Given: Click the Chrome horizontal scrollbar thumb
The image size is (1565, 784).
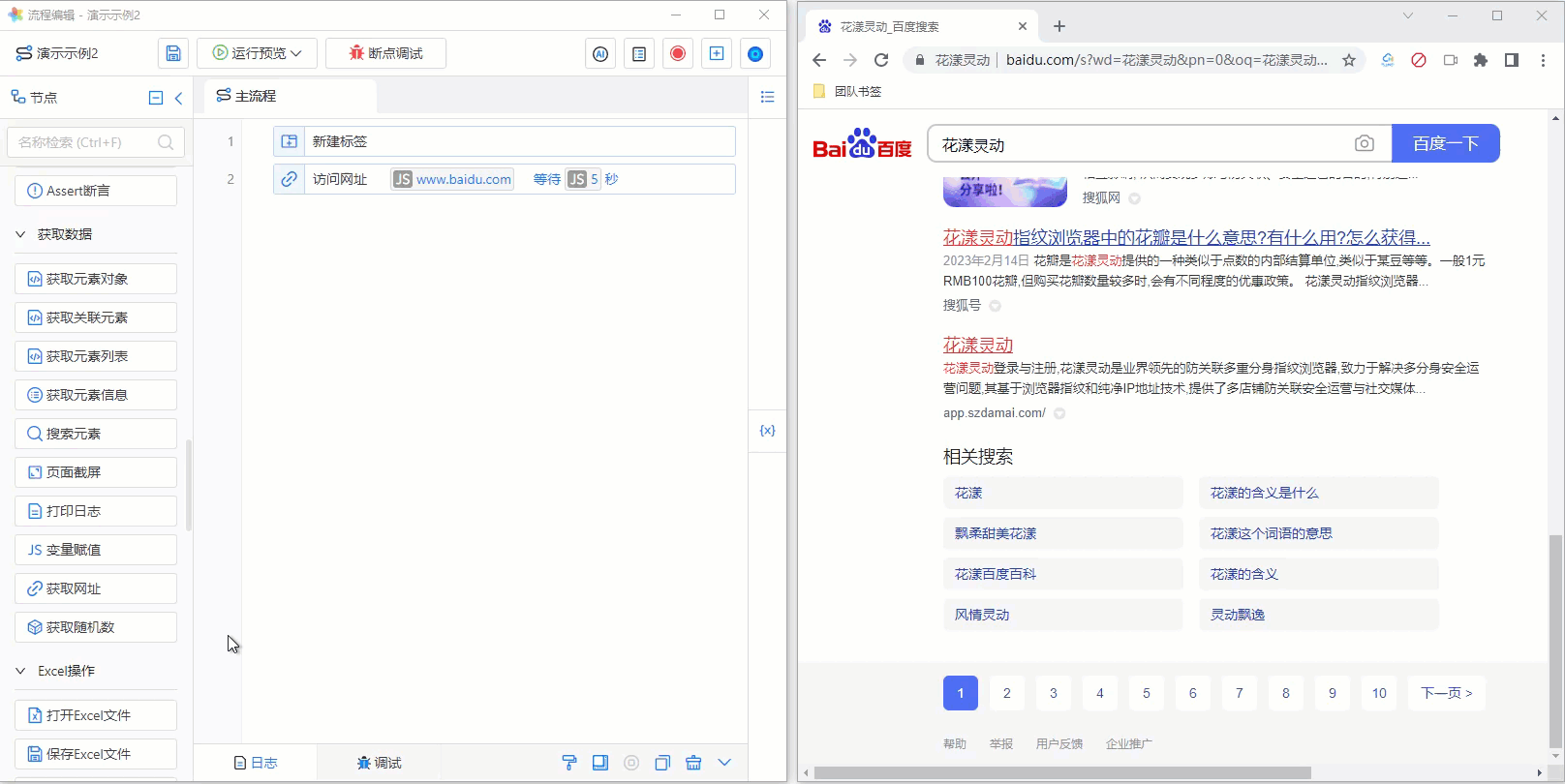Looking at the screenshot, I should [1062, 772].
